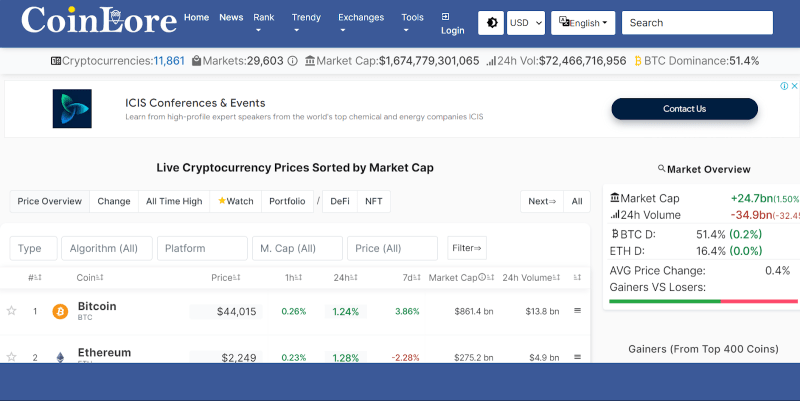Add Bitcoin to watchlist star
Viewport: 800px width, 401px height.
pos(11,311)
